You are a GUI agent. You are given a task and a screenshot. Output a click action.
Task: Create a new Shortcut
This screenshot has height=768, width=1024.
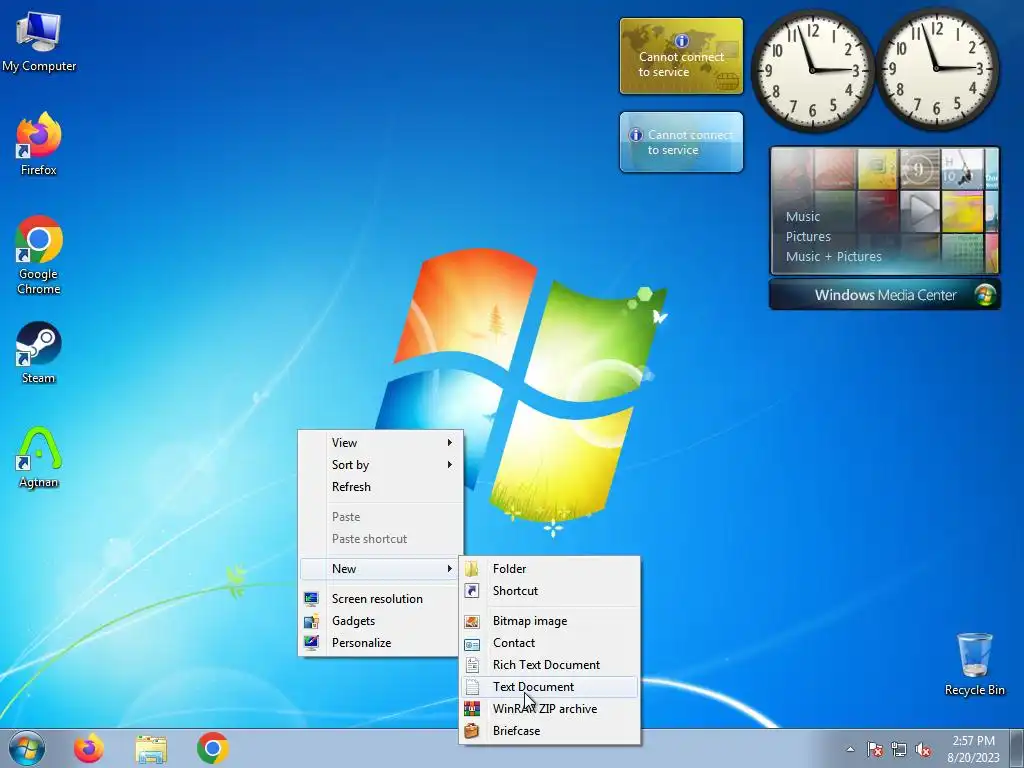click(549, 591)
